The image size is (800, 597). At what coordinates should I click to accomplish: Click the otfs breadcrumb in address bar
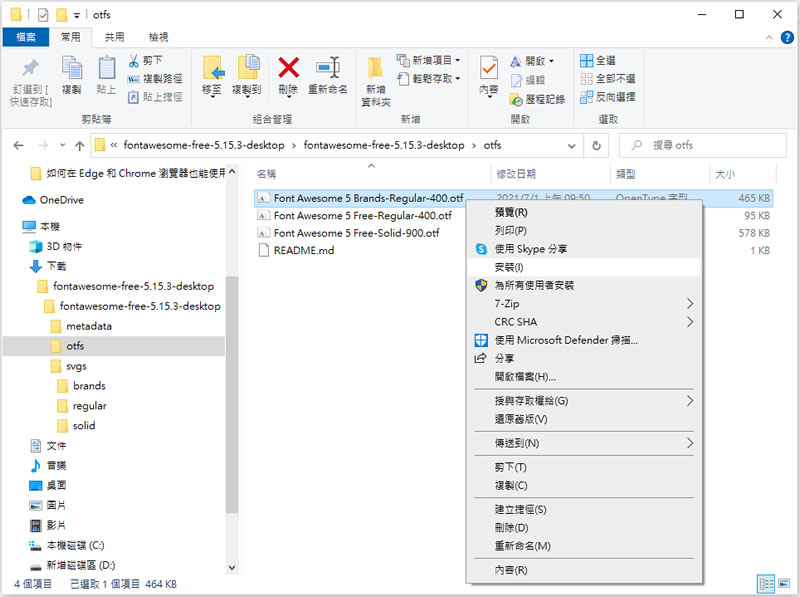[x=492, y=145]
